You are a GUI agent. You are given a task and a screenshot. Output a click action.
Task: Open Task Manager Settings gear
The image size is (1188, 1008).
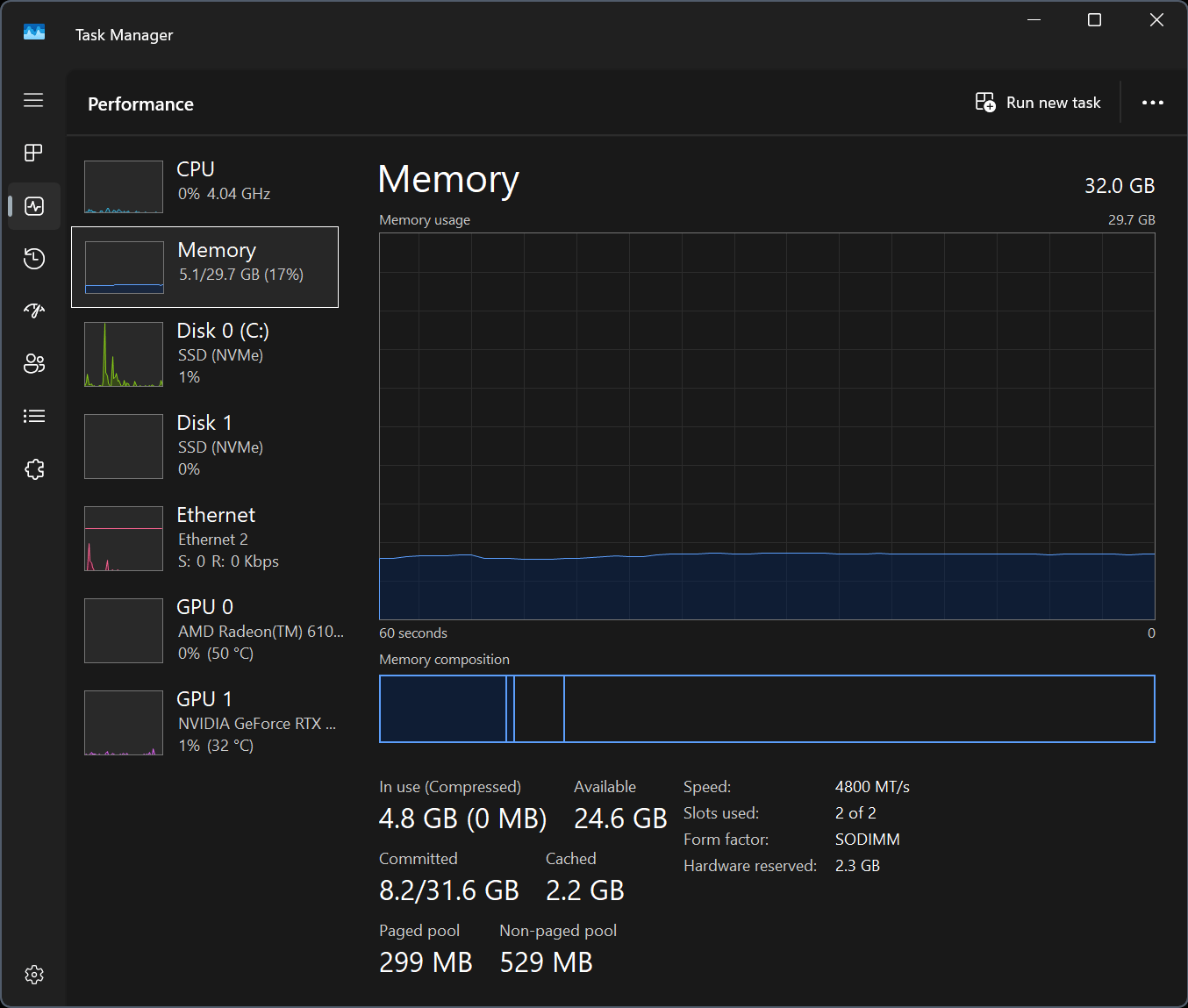(34, 975)
